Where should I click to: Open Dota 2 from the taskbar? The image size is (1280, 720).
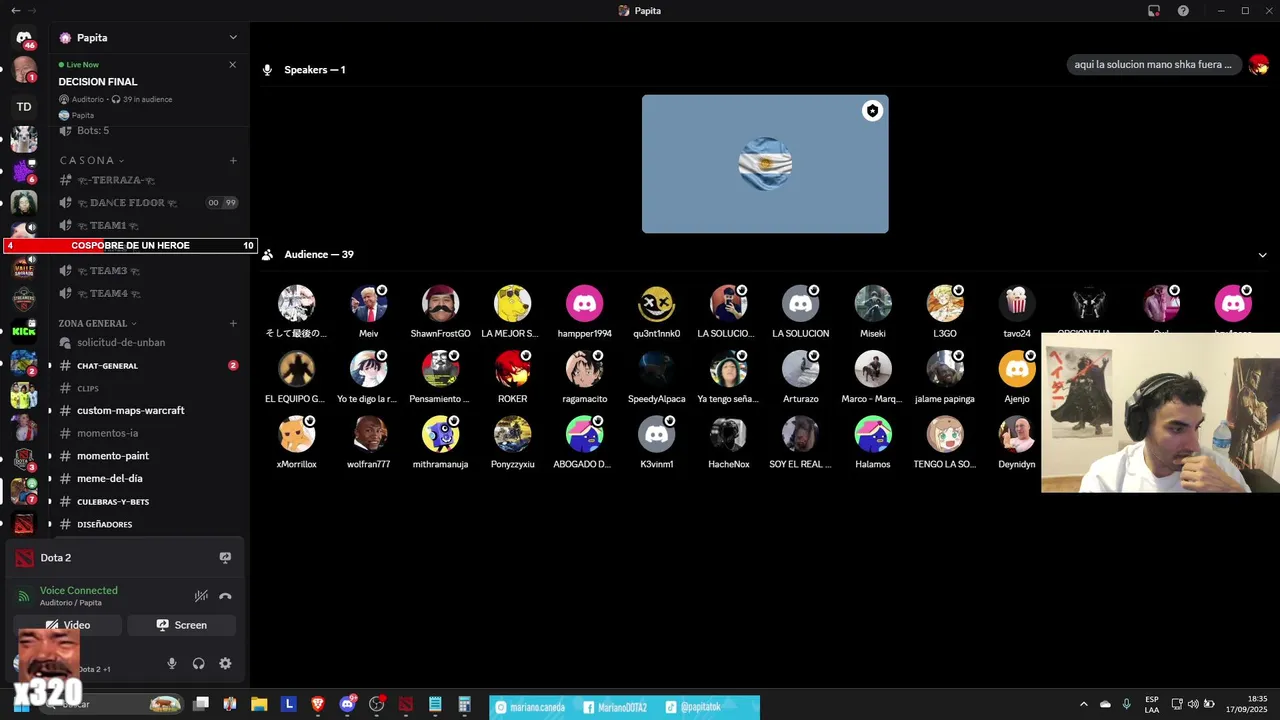(405, 704)
